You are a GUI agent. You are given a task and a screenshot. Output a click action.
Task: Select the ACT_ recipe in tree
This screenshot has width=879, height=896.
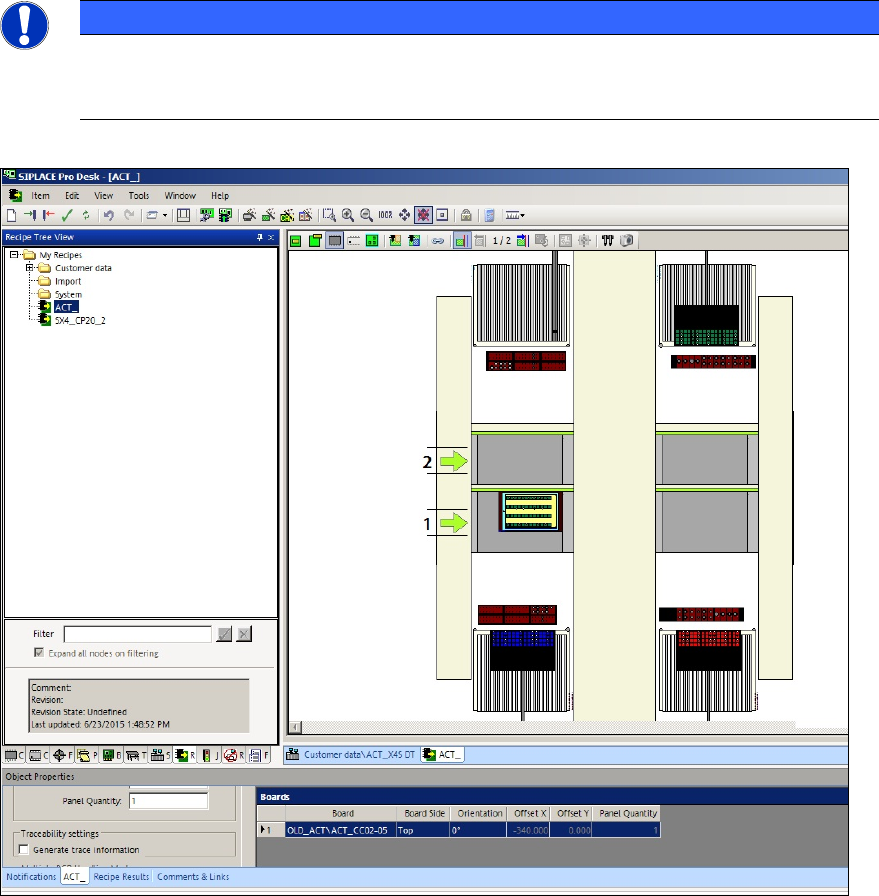point(66,307)
